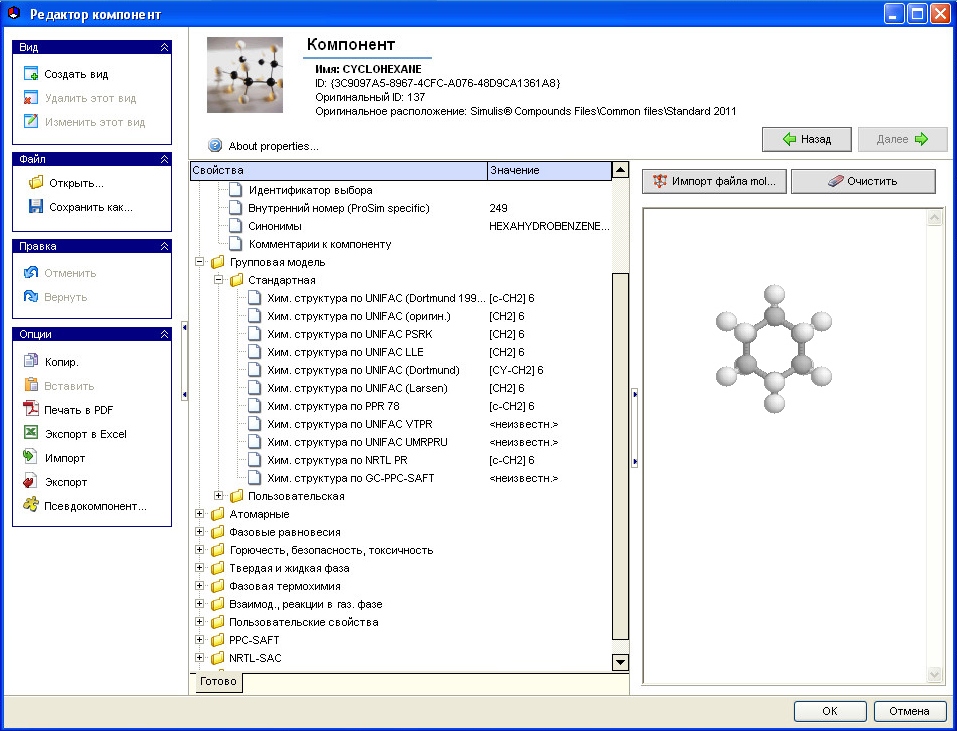Click the Стандартная folder icon
The image size is (957, 731).
coord(236,280)
